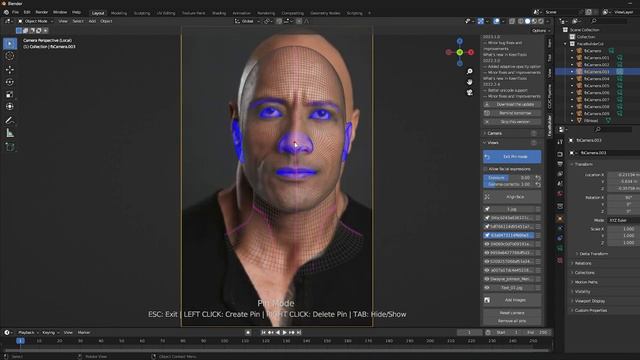Open the Tool properties tab icon
The image size is (640, 360).
tap(560, 142)
